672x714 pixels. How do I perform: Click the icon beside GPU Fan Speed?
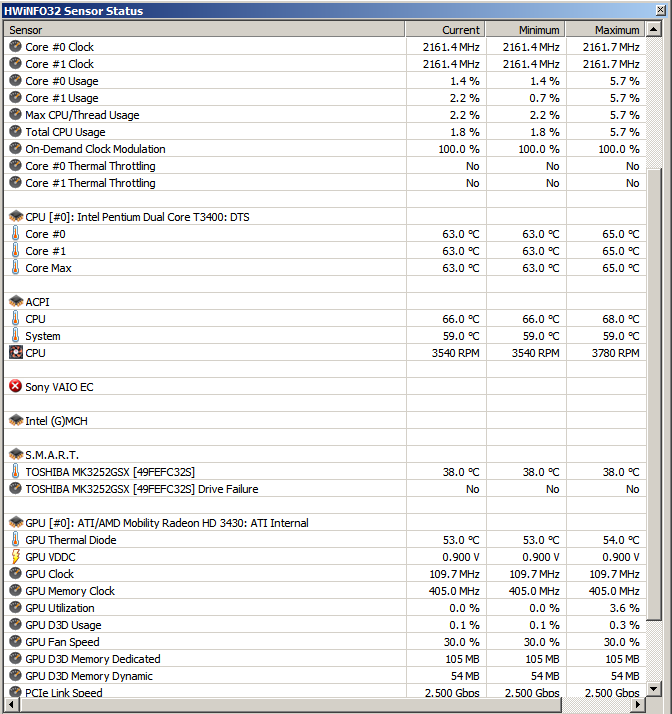click(15, 642)
